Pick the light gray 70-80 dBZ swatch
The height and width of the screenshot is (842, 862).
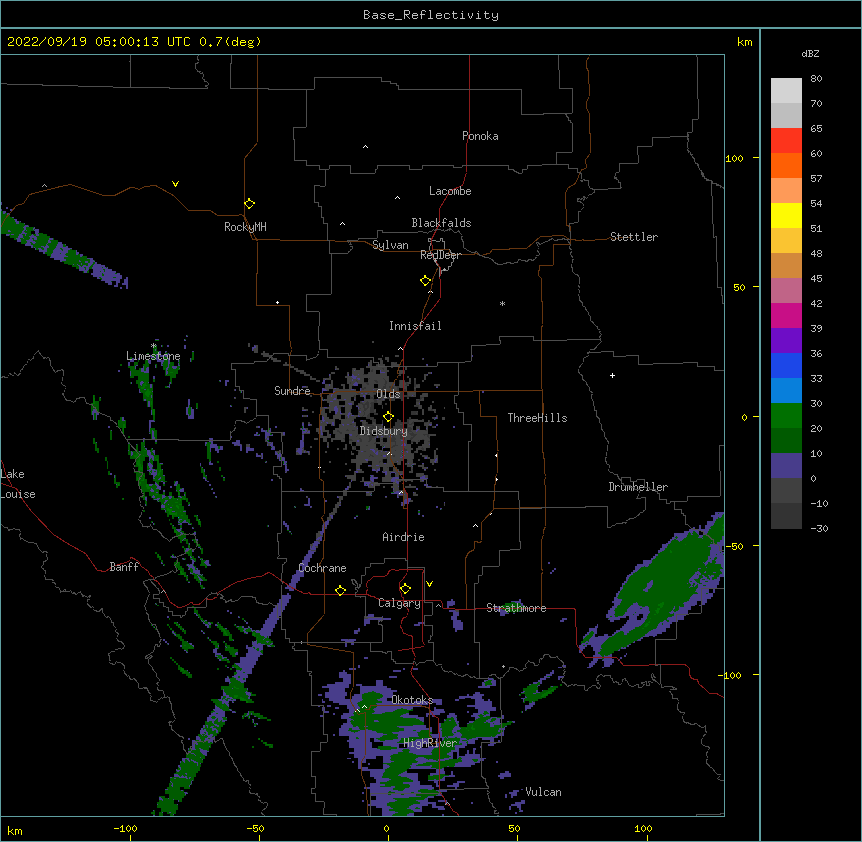point(786,91)
